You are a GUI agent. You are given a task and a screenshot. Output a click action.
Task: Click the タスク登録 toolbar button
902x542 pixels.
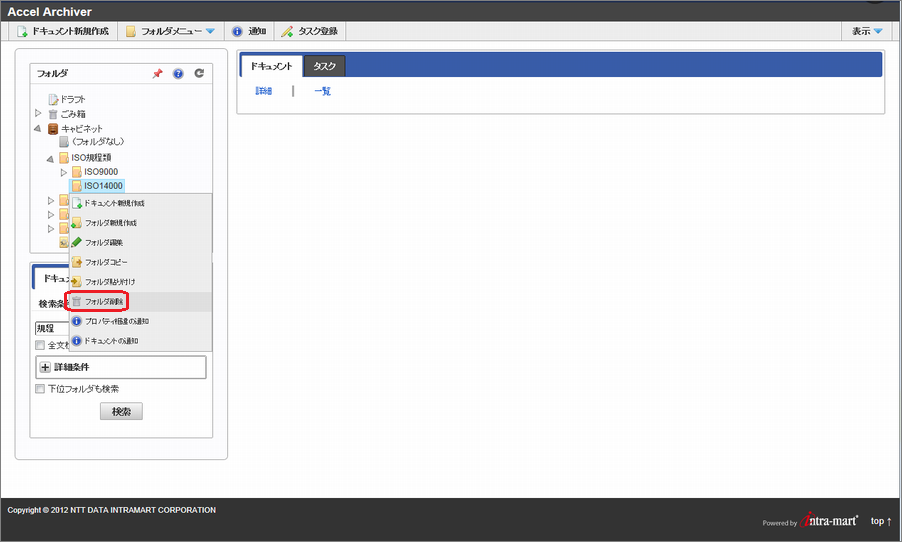(x=309, y=31)
